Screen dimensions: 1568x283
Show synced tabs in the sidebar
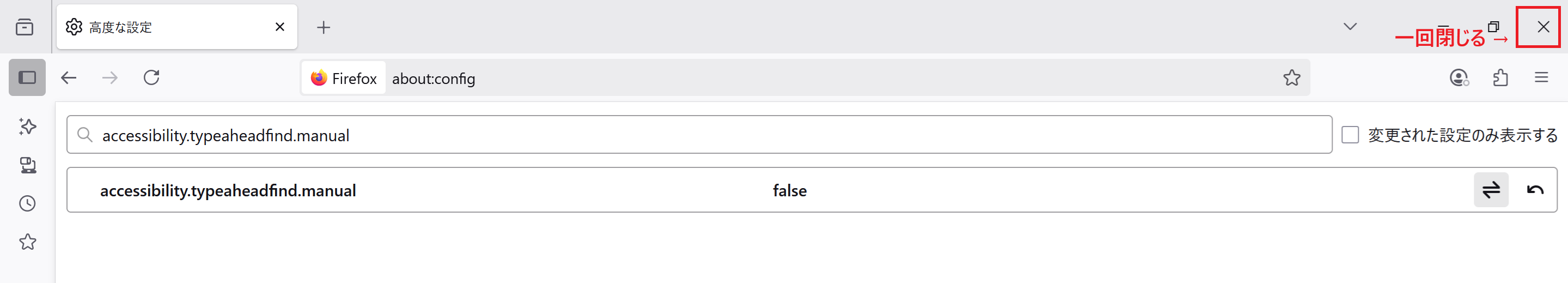point(27,165)
